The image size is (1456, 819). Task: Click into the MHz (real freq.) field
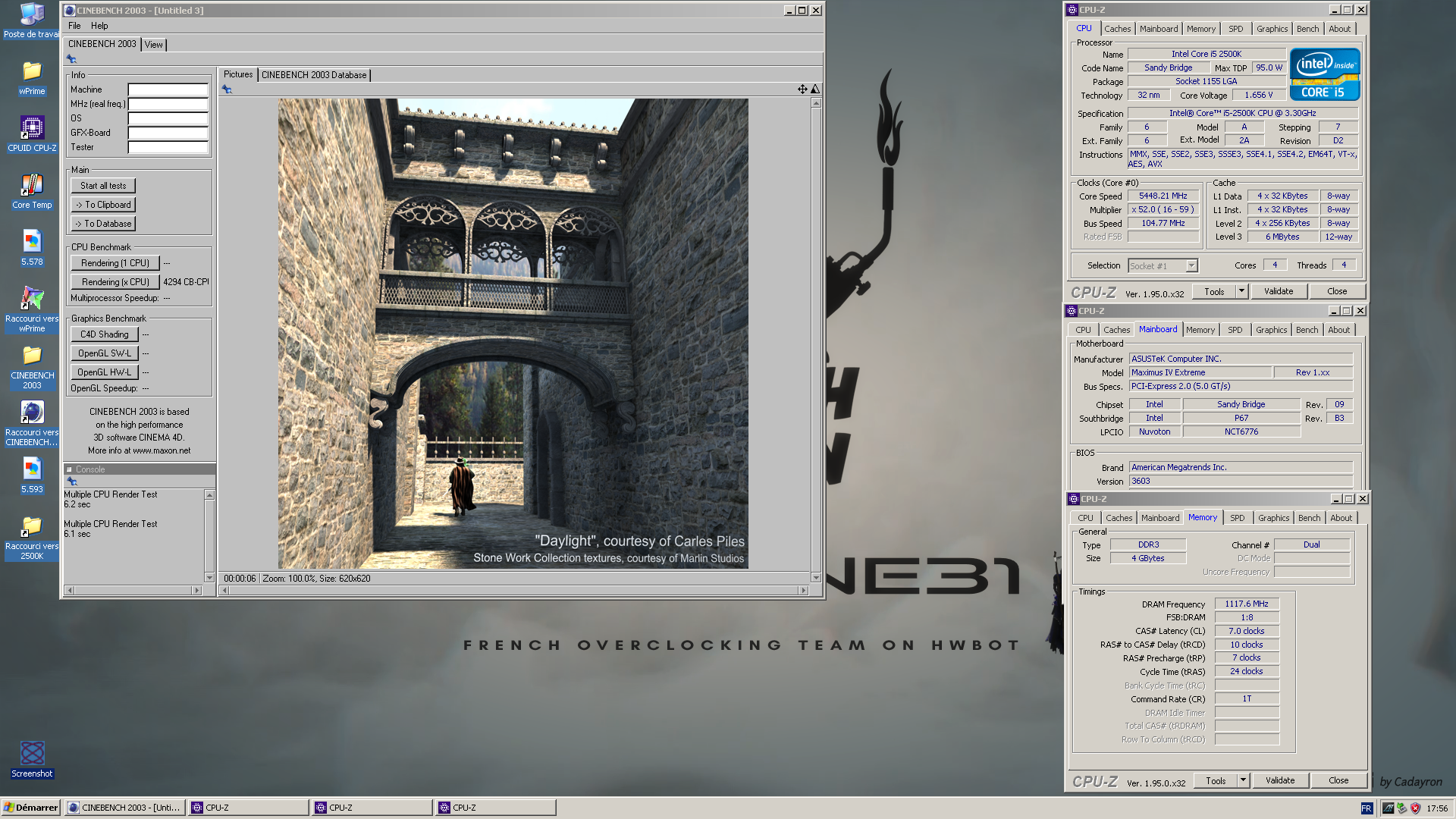[168, 104]
